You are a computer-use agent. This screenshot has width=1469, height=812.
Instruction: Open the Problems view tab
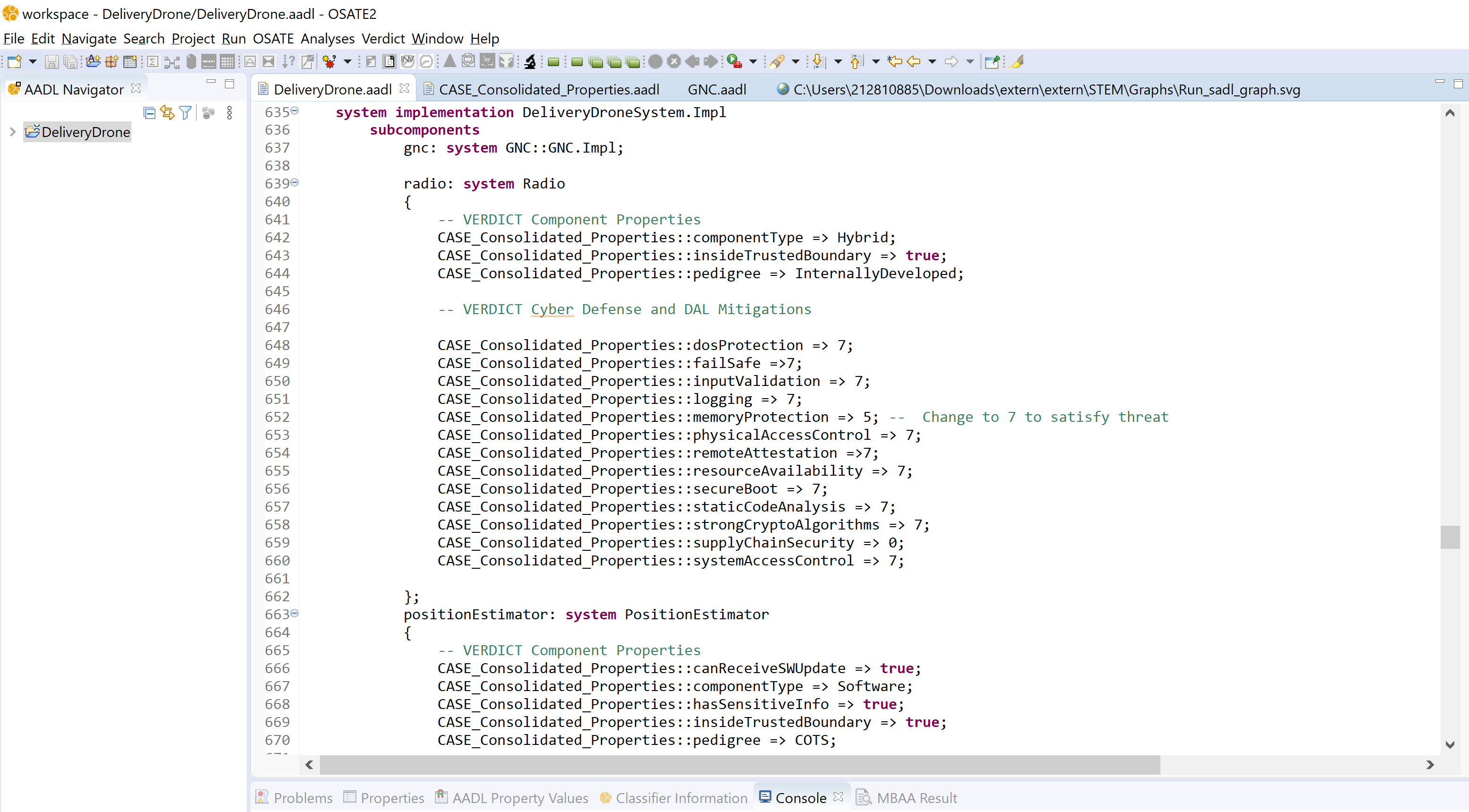tap(294, 798)
